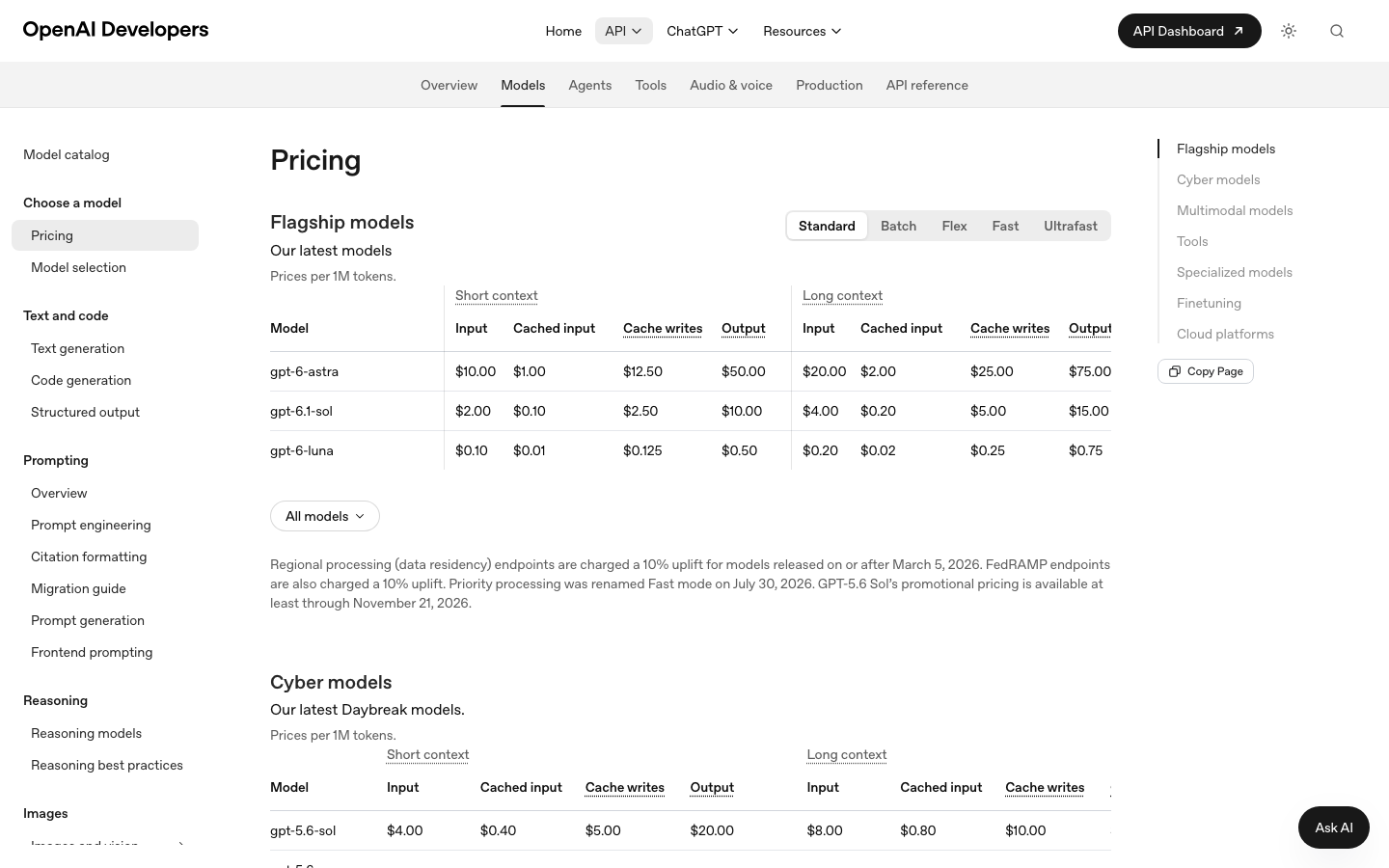Viewport: 1389px width, 868px height.
Task: Click Cache writes header under Short context, Flagship
Action: (x=663, y=328)
